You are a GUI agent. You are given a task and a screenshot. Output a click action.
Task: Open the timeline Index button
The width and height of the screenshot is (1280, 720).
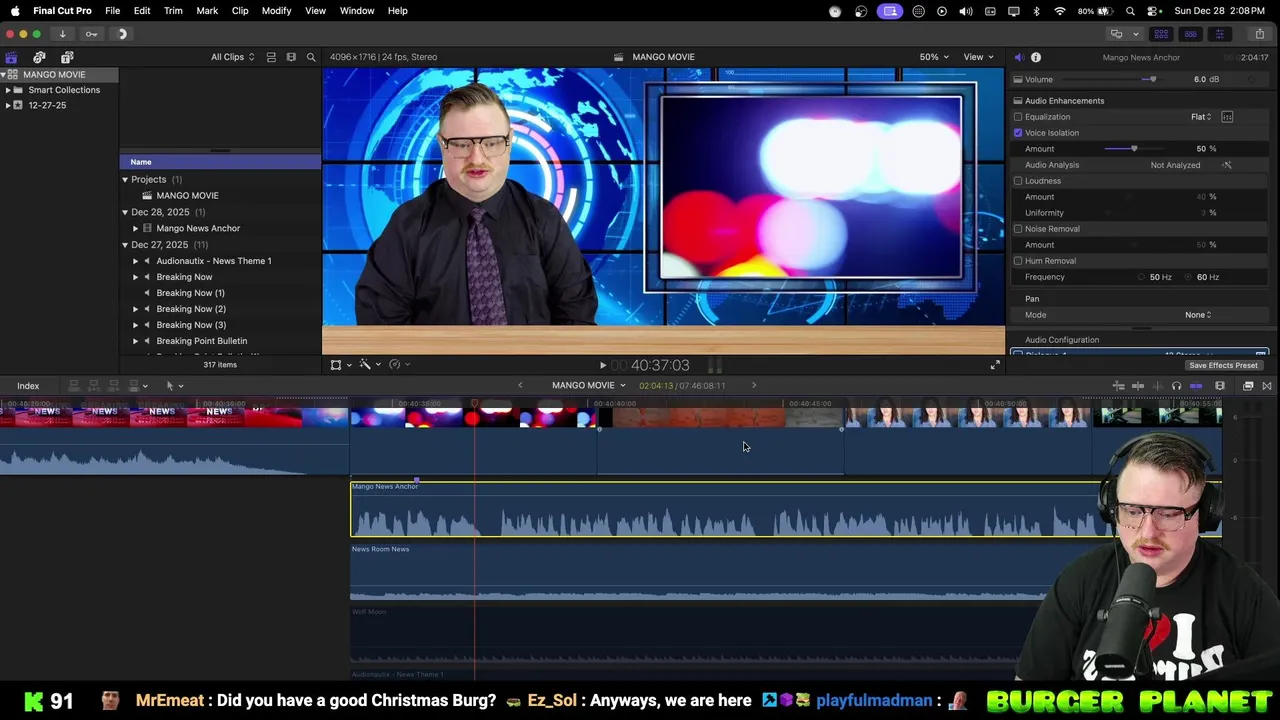coord(28,386)
